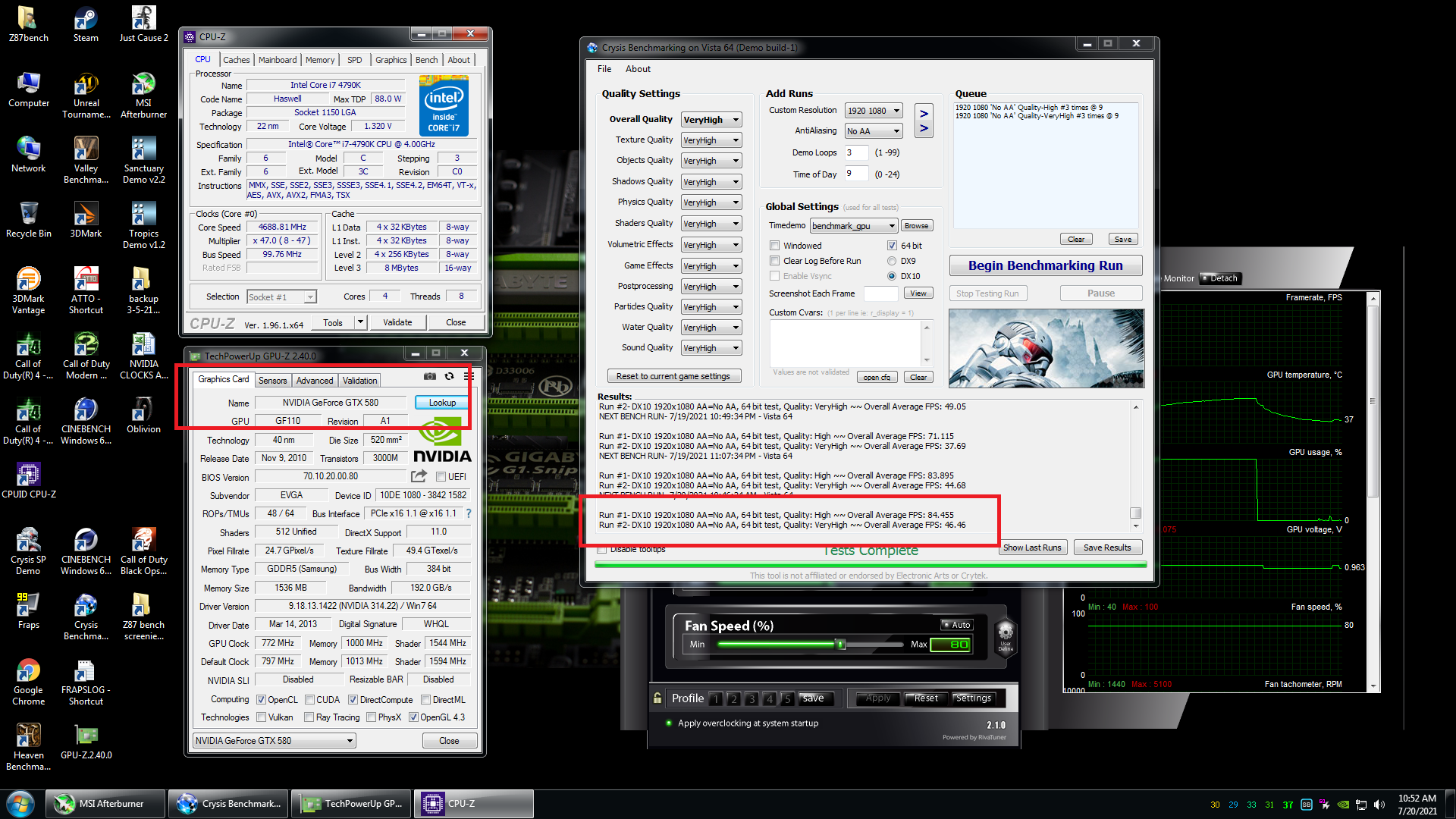Expand GPU-Z graphics card selector dropdown
This screenshot has height=819, width=1456.
[x=275, y=741]
